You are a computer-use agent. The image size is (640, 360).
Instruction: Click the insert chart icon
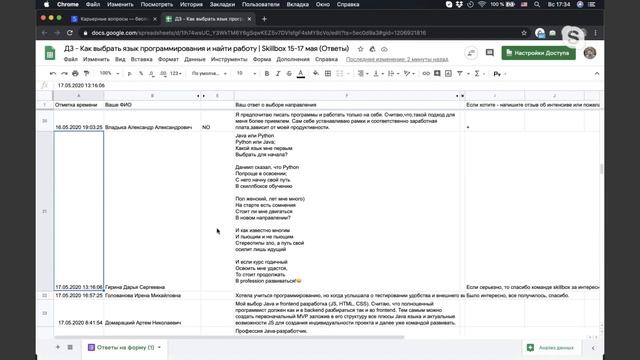(x=448, y=73)
